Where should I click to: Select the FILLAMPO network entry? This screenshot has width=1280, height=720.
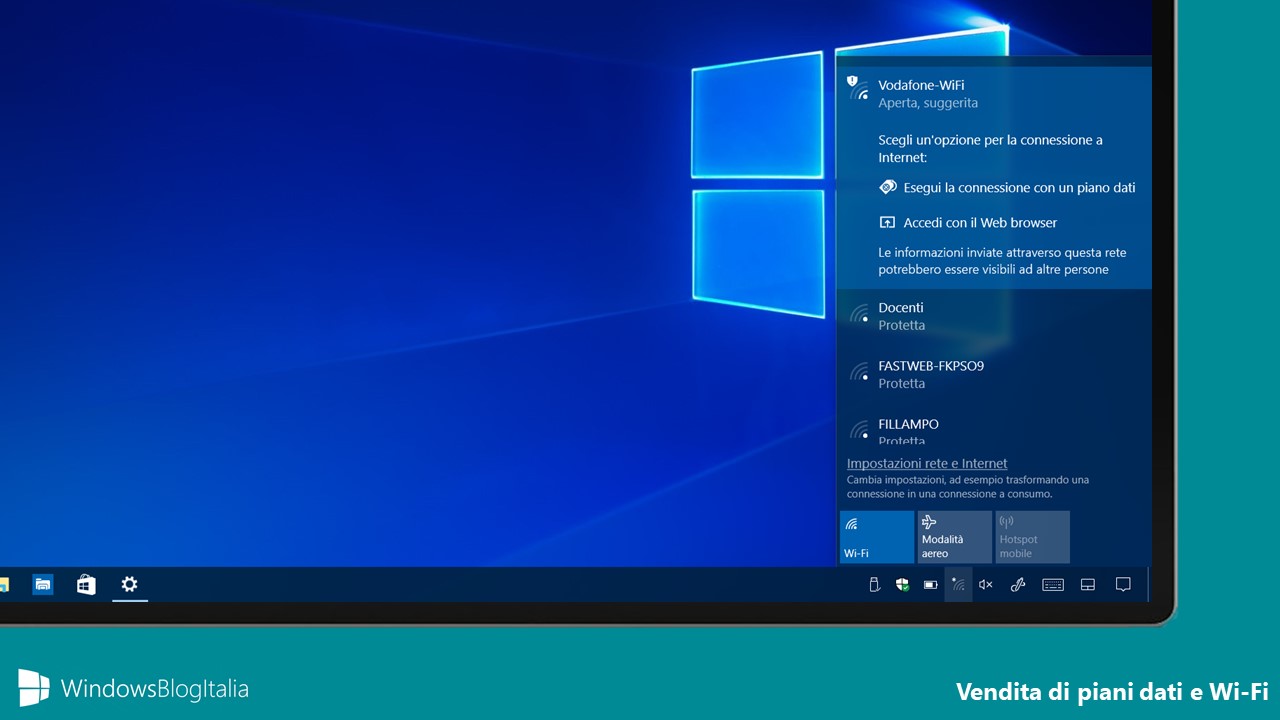994,425
